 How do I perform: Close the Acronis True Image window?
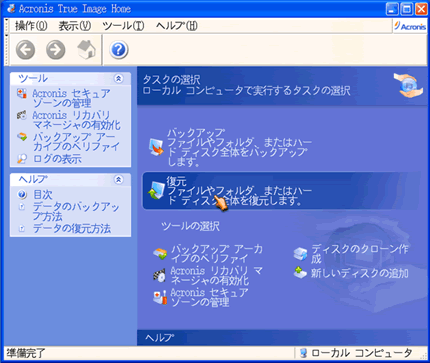pos(421,9)
